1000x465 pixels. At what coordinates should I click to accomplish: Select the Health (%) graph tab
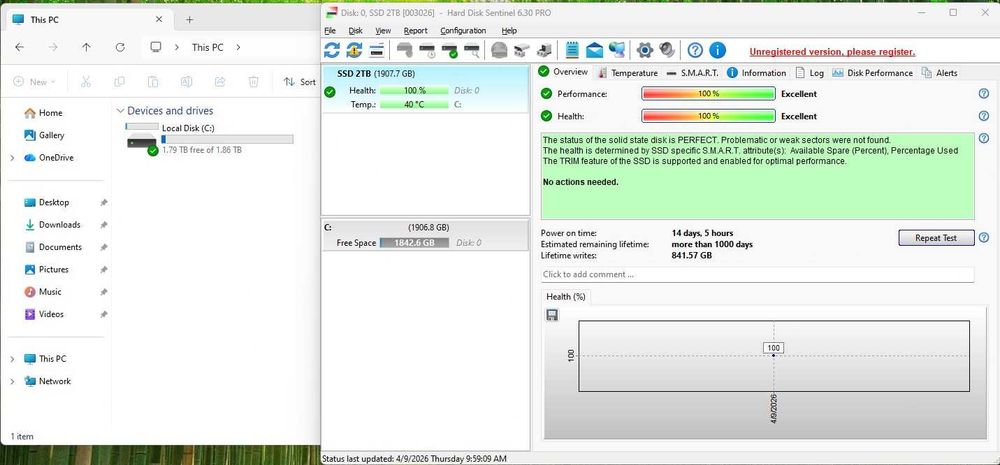point(566,297)
